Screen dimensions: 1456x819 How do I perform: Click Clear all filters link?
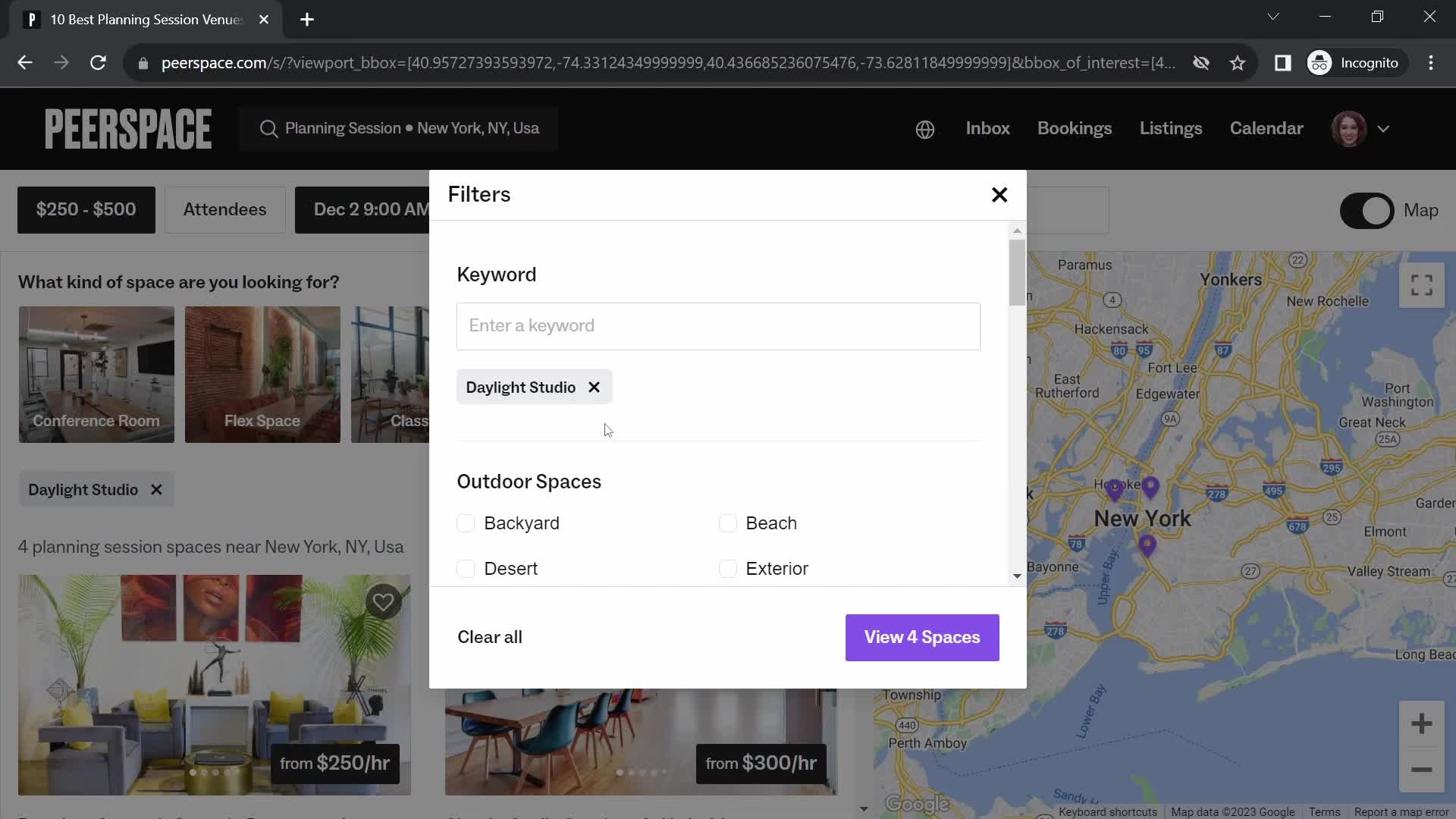tap(489, 637)
